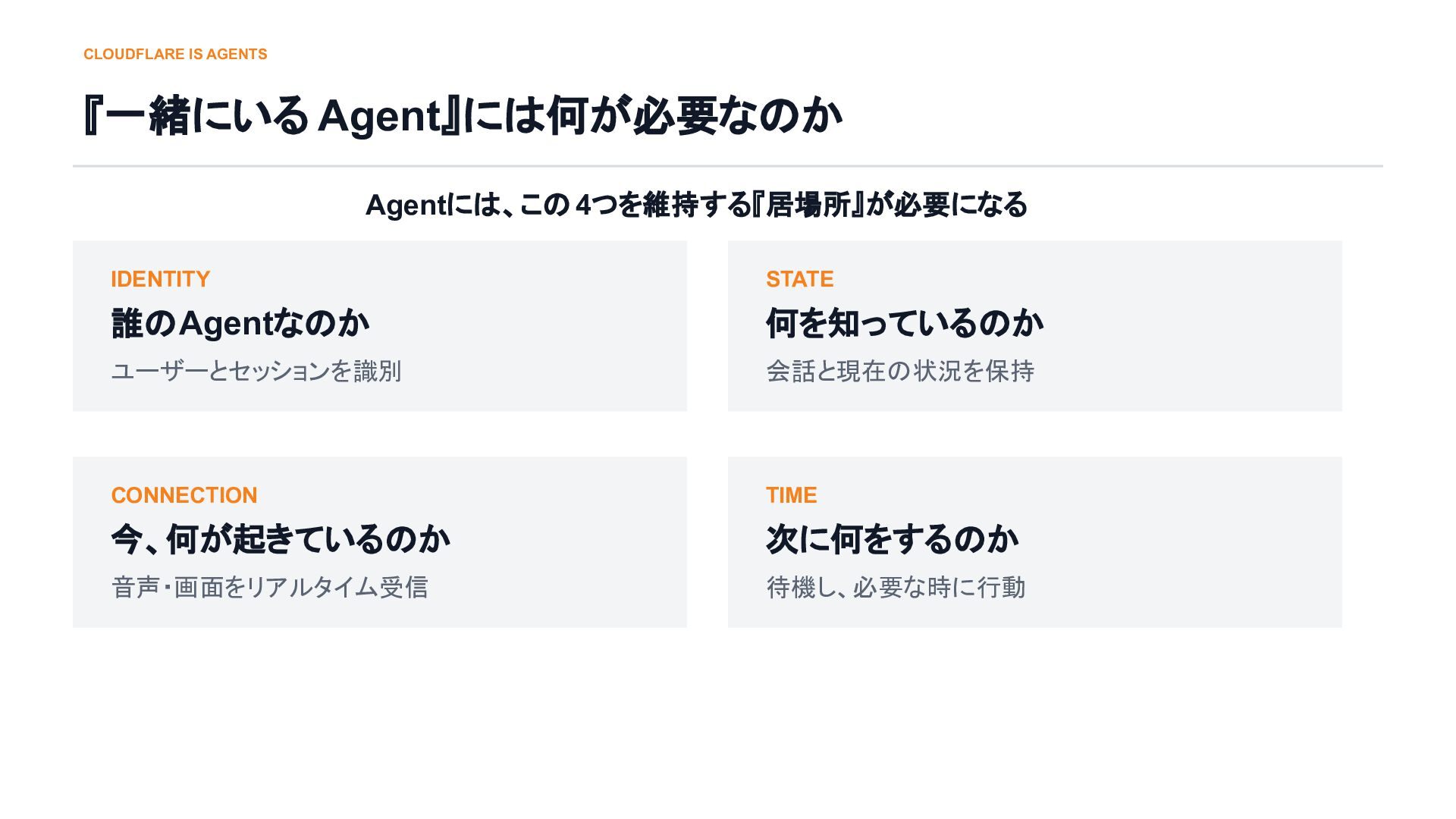Image resolution: width=1456 pixels, height=819 pixels.
Task: Click the text ユーザーとセッションを識別
Action: point(256,371)
